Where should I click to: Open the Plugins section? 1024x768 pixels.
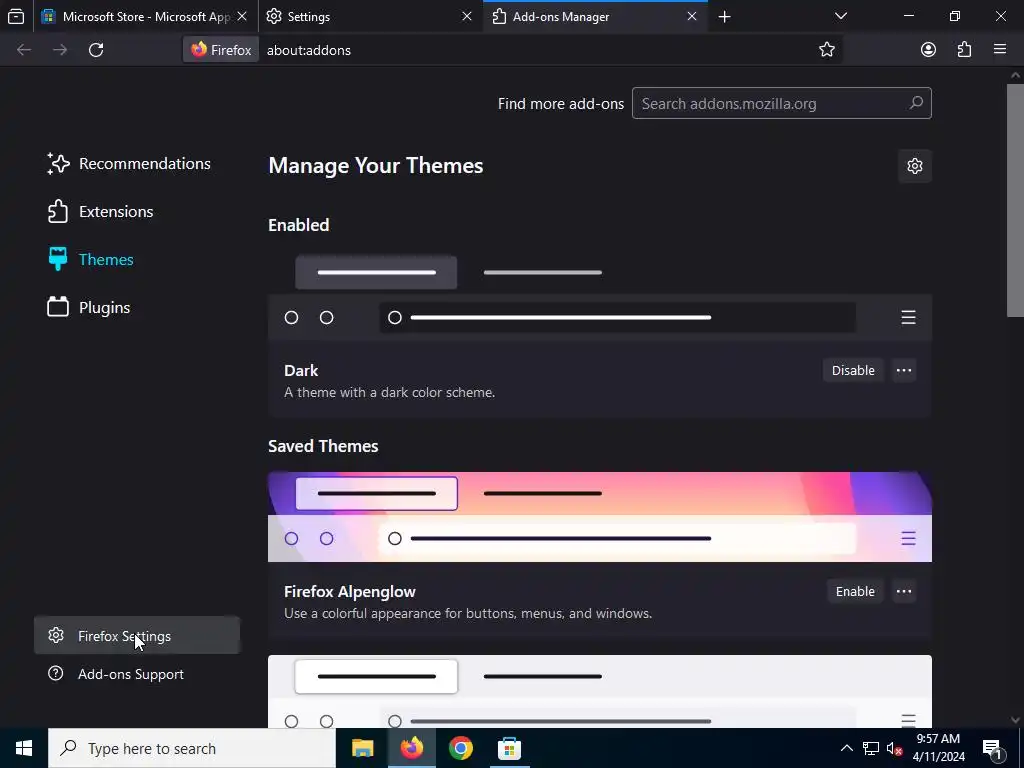pyautogui.click(x=89, y=308)
